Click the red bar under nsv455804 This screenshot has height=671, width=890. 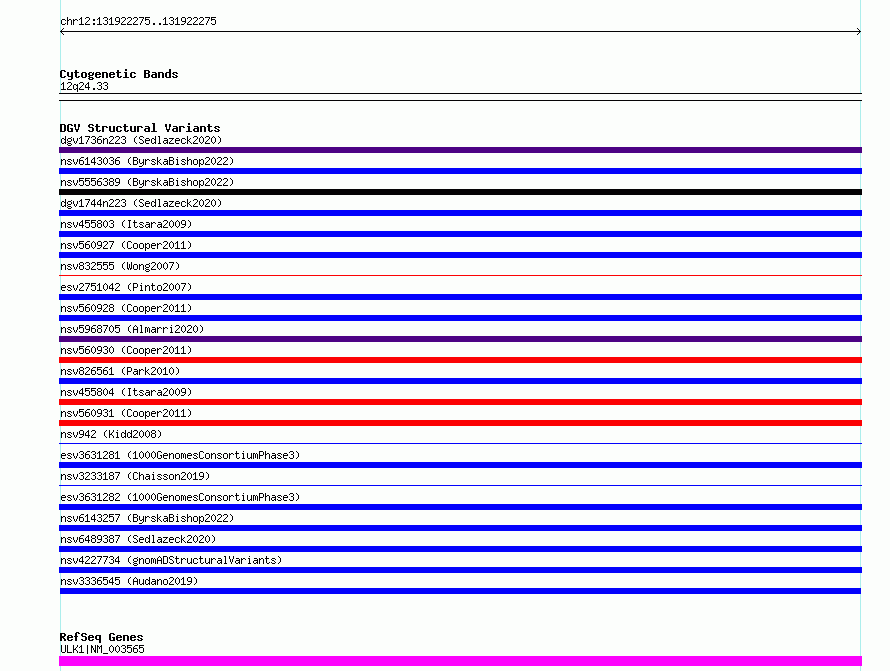click(x=460, y=402)
